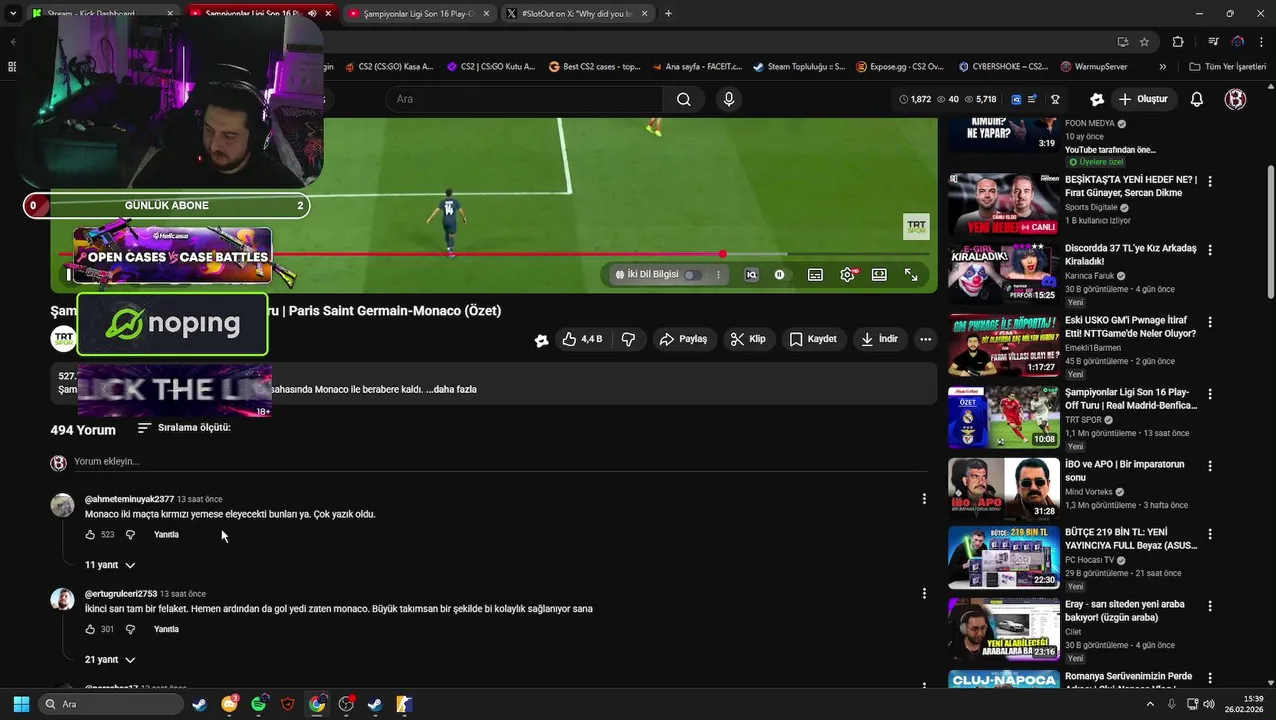Toggle the İki Dil Bilgisi switch
This screenshot has width=1276, height=720.
[691, 274]
